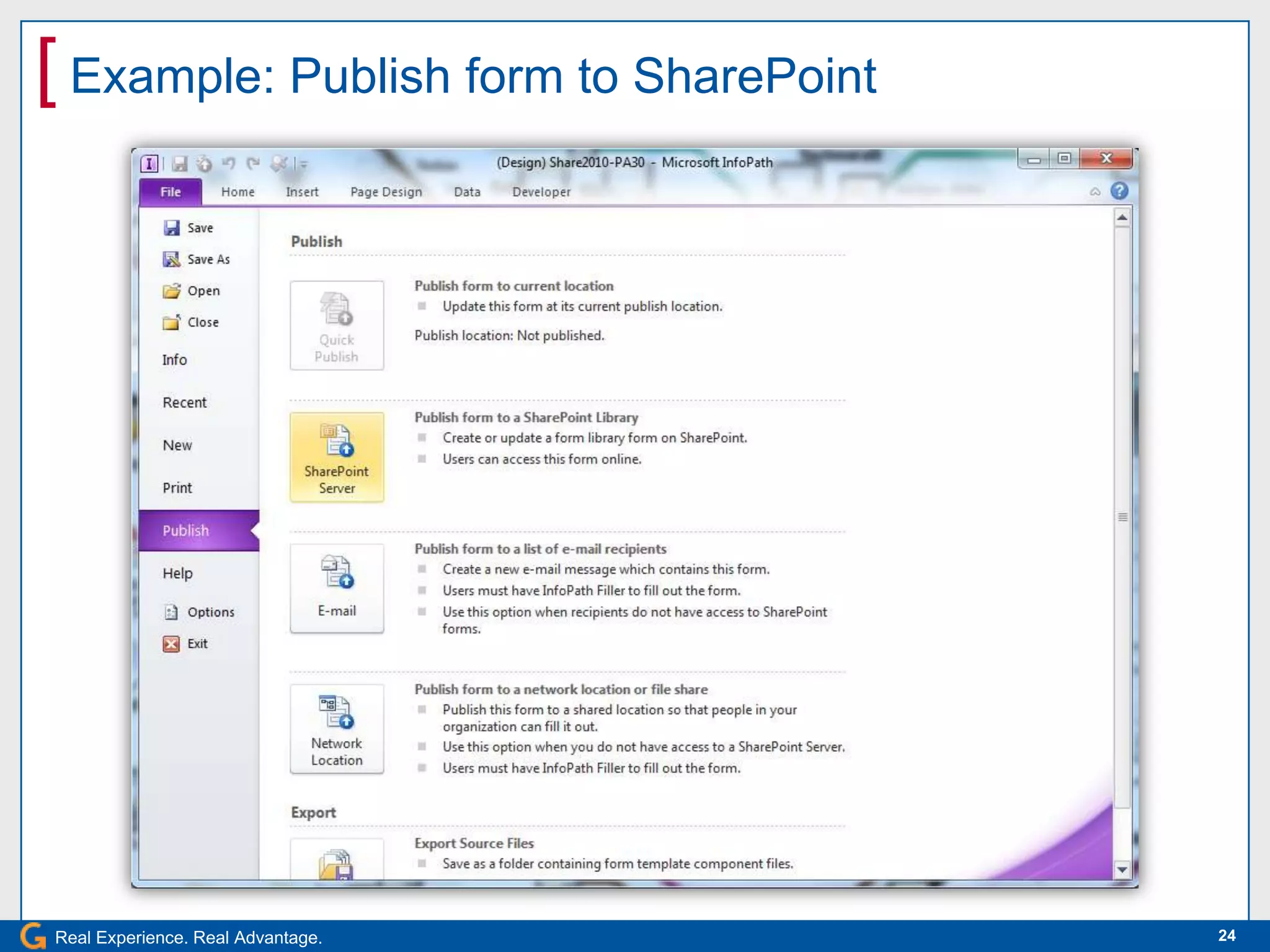Click 'Publish form to a list of e-mail recipients' heading
The height and width of the screenshot is (952, 1270).
(540, 549)
